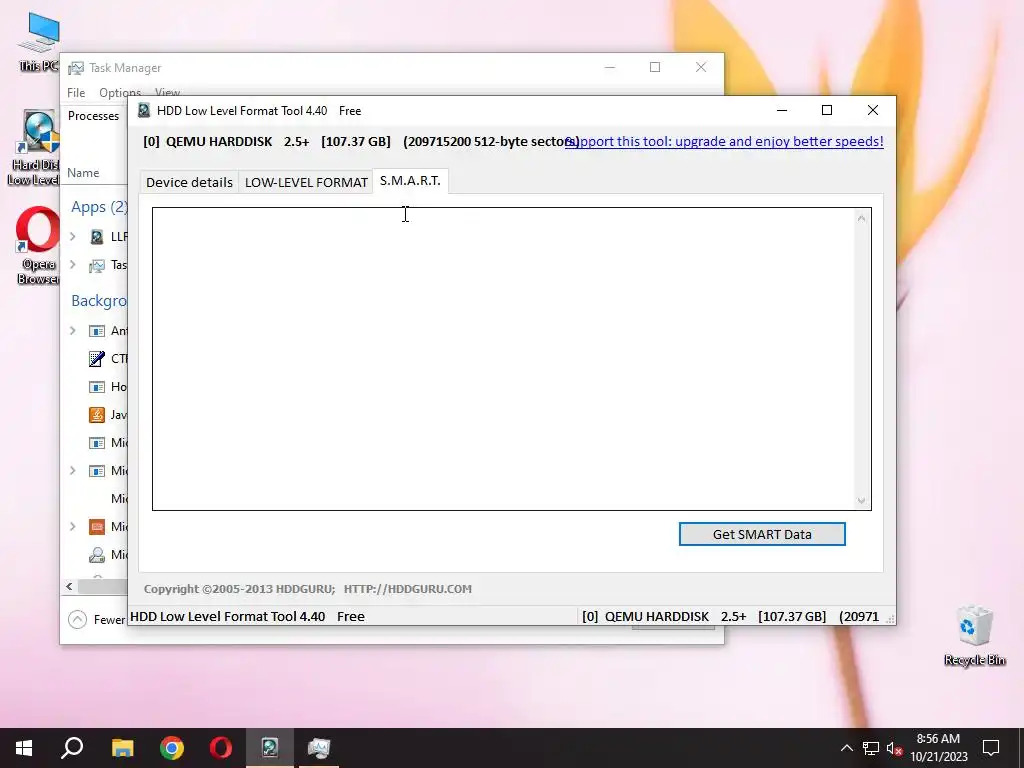The height and width of the screenshot is (768, 1024).
Task: Click the Task Manager taskbar button
Action: (319, 748)
